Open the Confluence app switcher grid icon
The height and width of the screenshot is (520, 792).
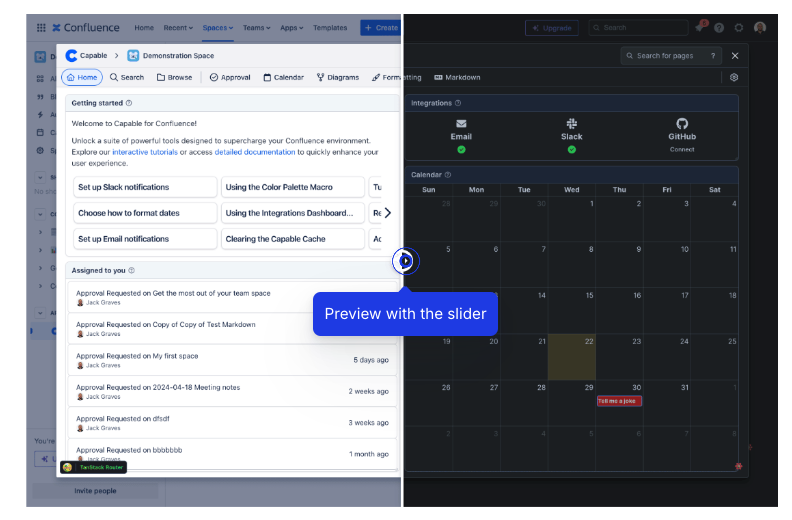40,28
